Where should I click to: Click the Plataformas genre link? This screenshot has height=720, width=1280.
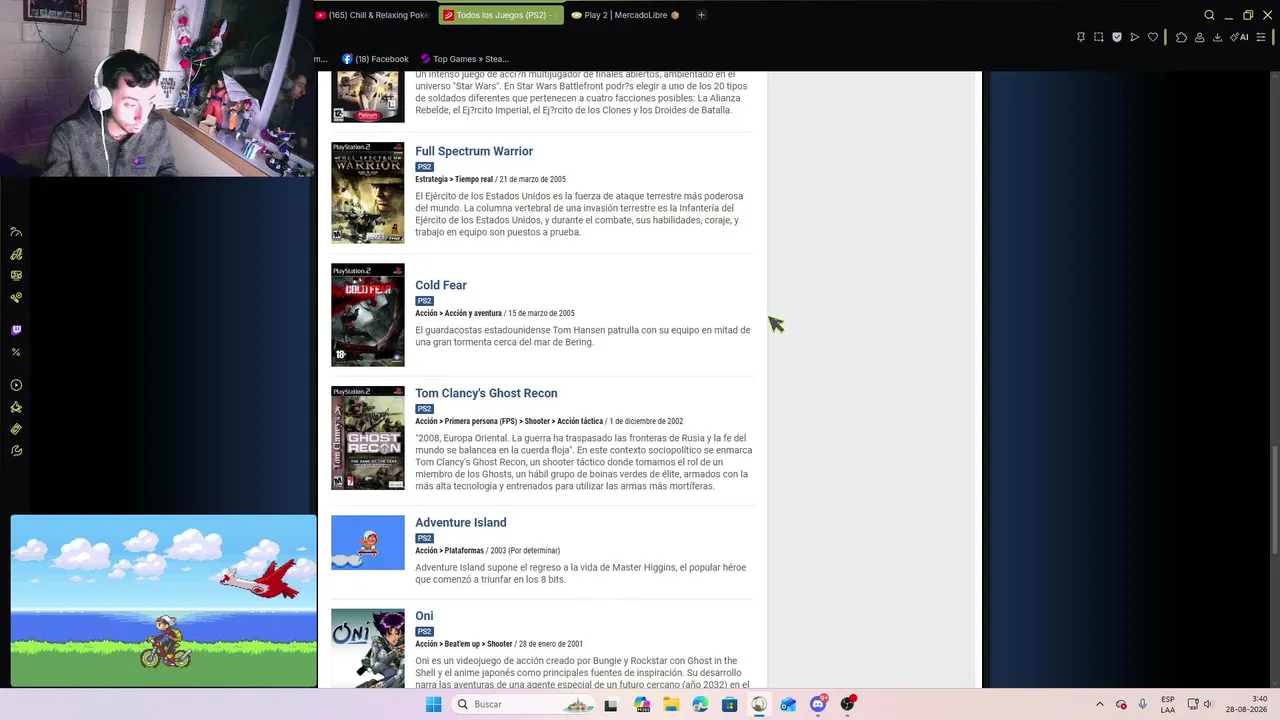(464, 551)
